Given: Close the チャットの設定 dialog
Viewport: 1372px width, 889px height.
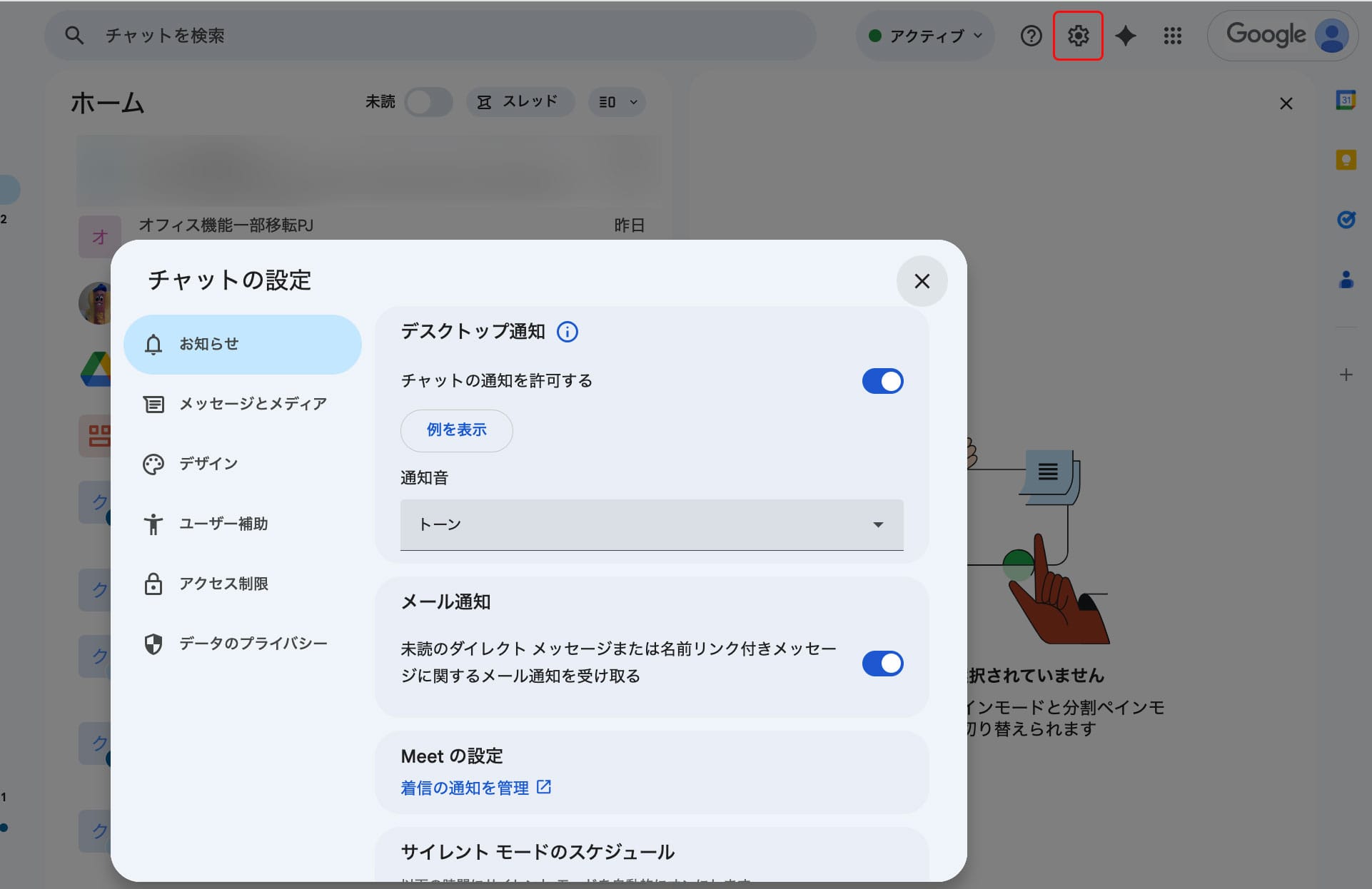Looking at the screenshot, I should pyautogui.click(x=922, y=281).
